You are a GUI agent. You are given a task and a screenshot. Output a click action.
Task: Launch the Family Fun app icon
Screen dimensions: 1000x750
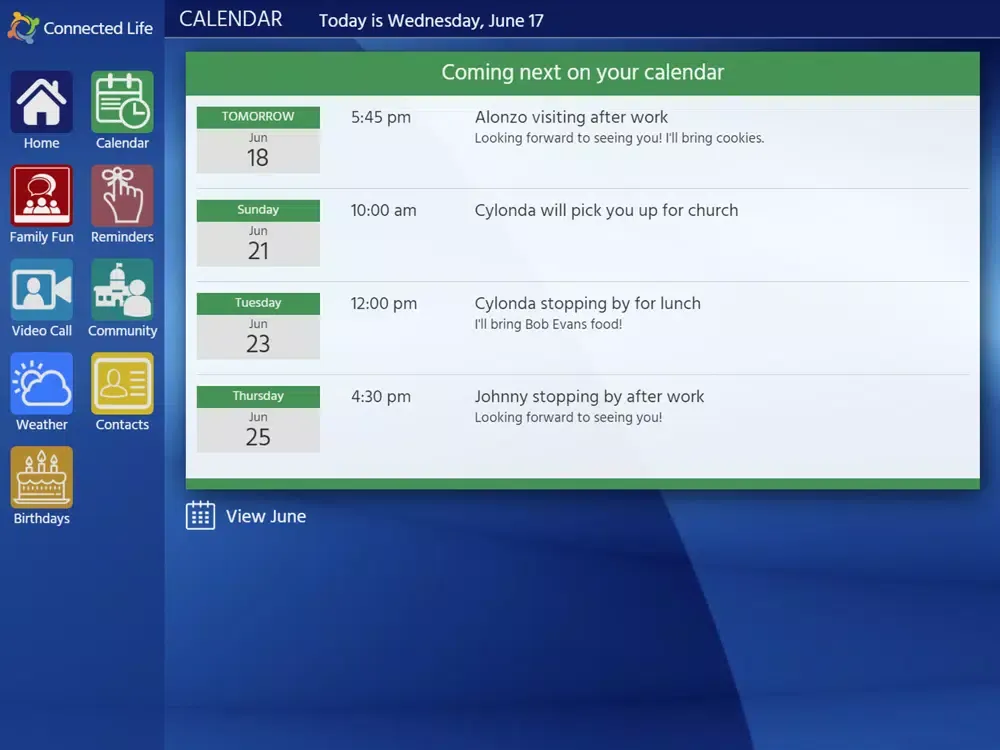pos(41,196)
